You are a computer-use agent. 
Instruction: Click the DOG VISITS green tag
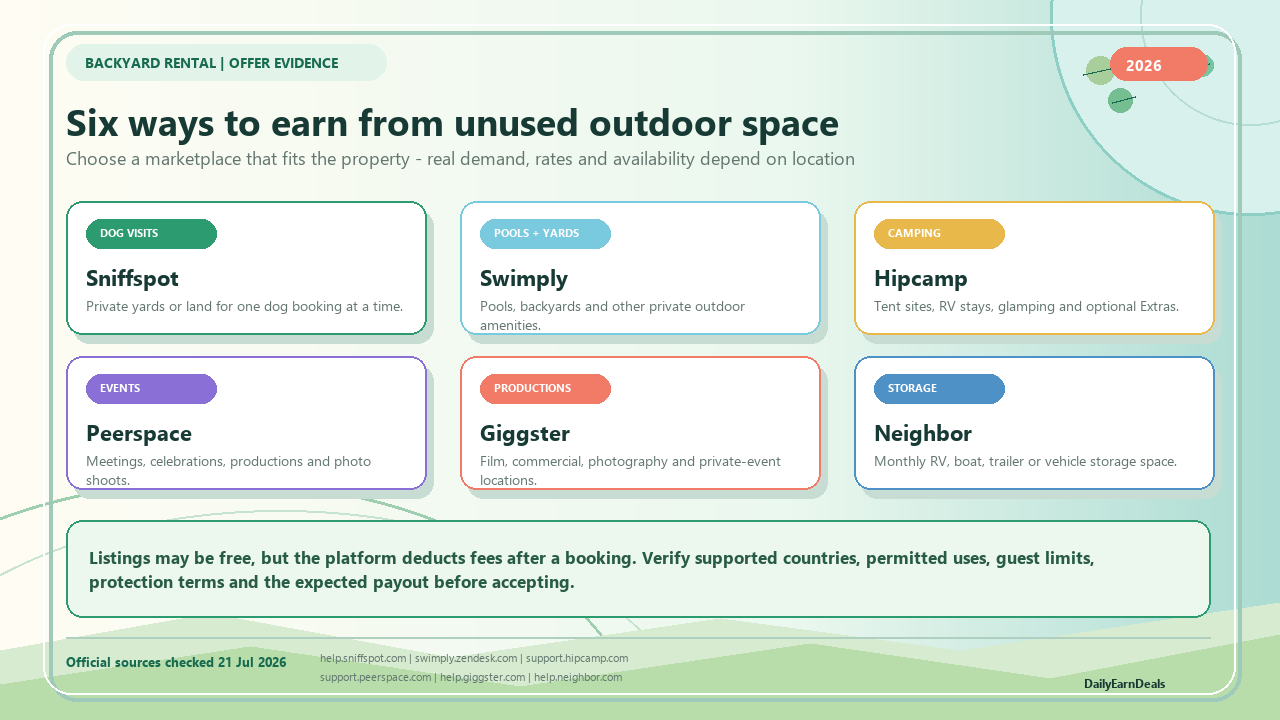coord(151,234)
